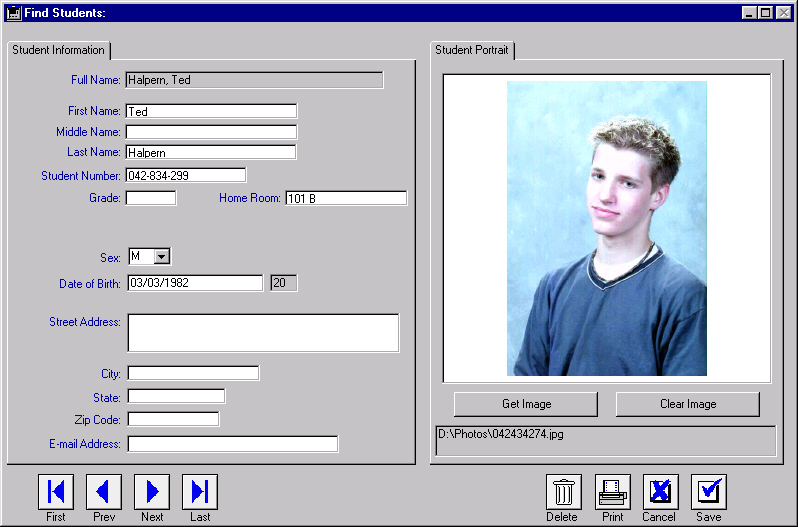Click the Sex combo box value M
798x527 pixels.
(141, 256)
